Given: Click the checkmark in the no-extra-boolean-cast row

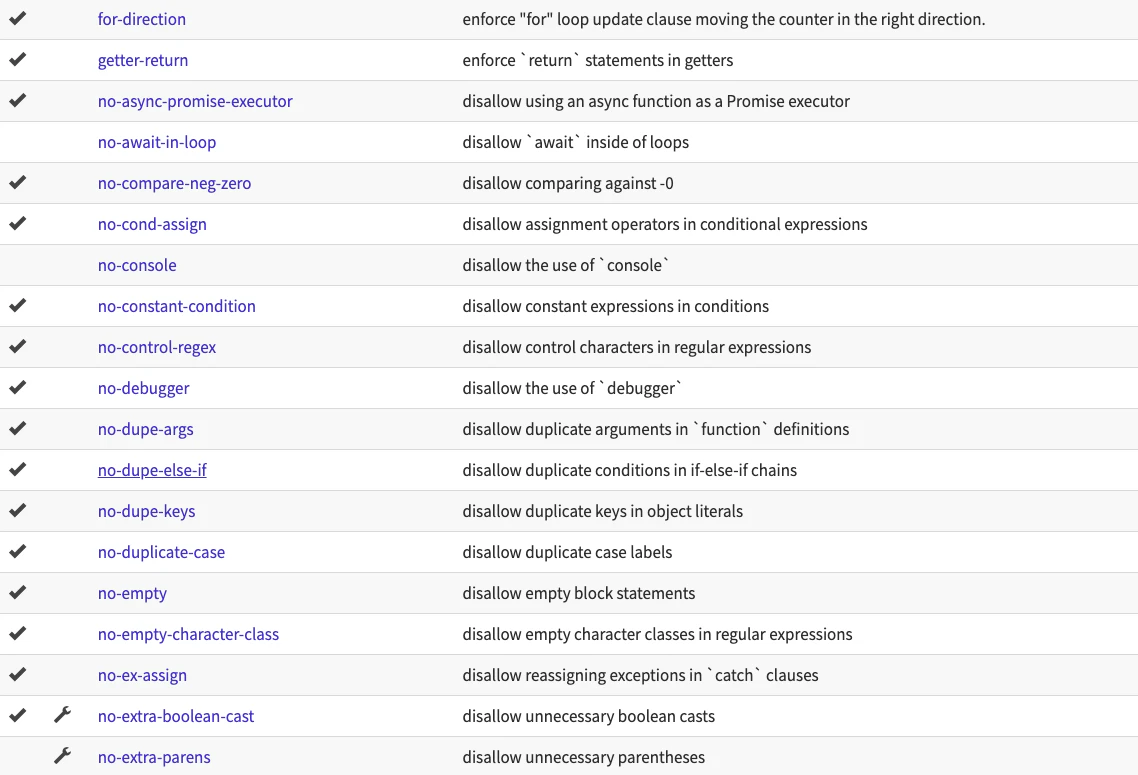Looking at the screenshot, I should click(x=17, y=715).
